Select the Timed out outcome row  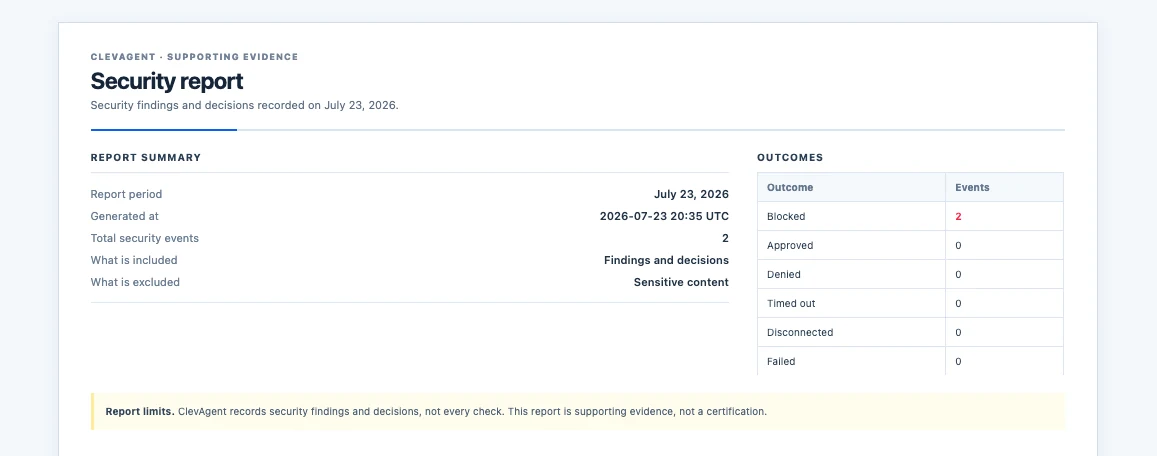tap(910, 303)
